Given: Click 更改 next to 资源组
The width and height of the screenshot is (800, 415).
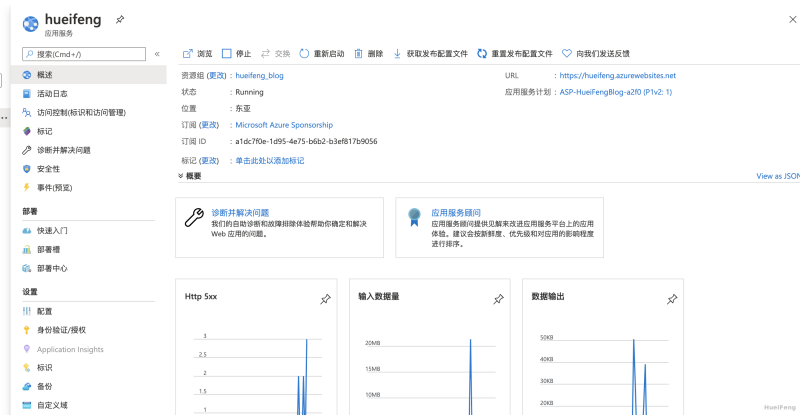Looking at the screenshot, I should point(216,76).
